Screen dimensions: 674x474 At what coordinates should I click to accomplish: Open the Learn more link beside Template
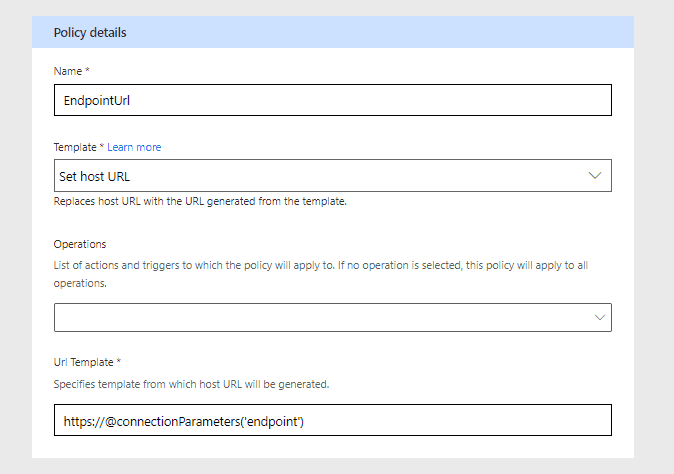134,147
